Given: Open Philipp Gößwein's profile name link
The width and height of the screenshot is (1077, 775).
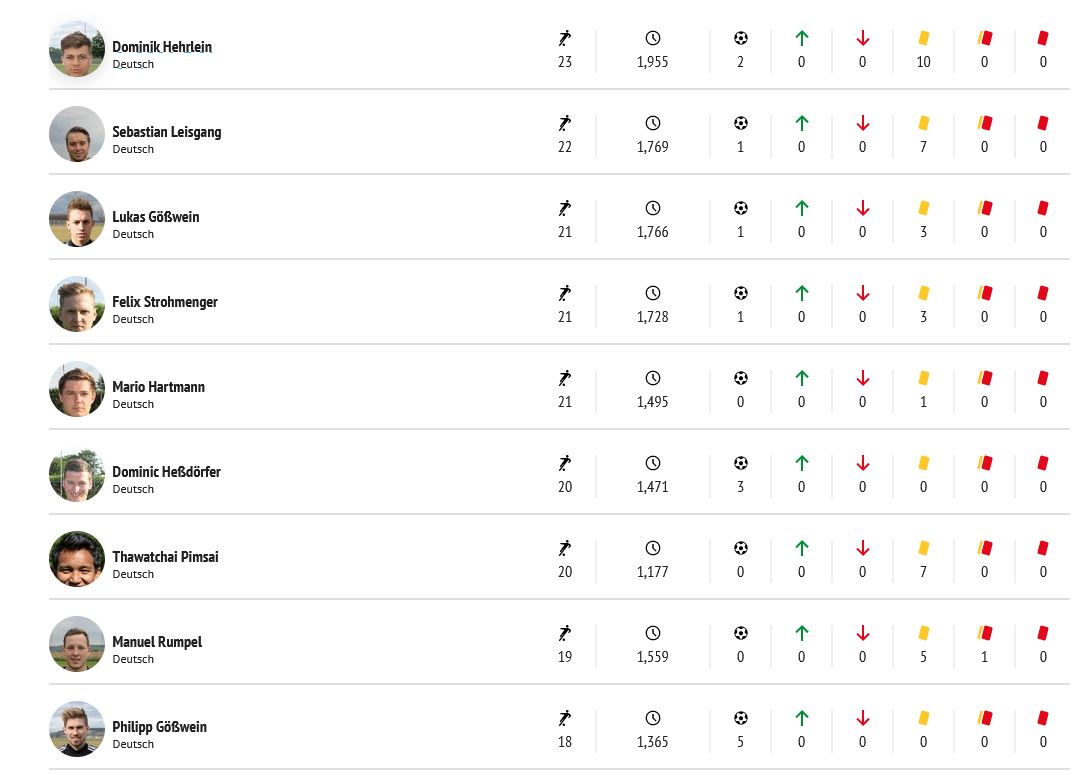Looking at the screenshot, I should [x=159, y=726].
